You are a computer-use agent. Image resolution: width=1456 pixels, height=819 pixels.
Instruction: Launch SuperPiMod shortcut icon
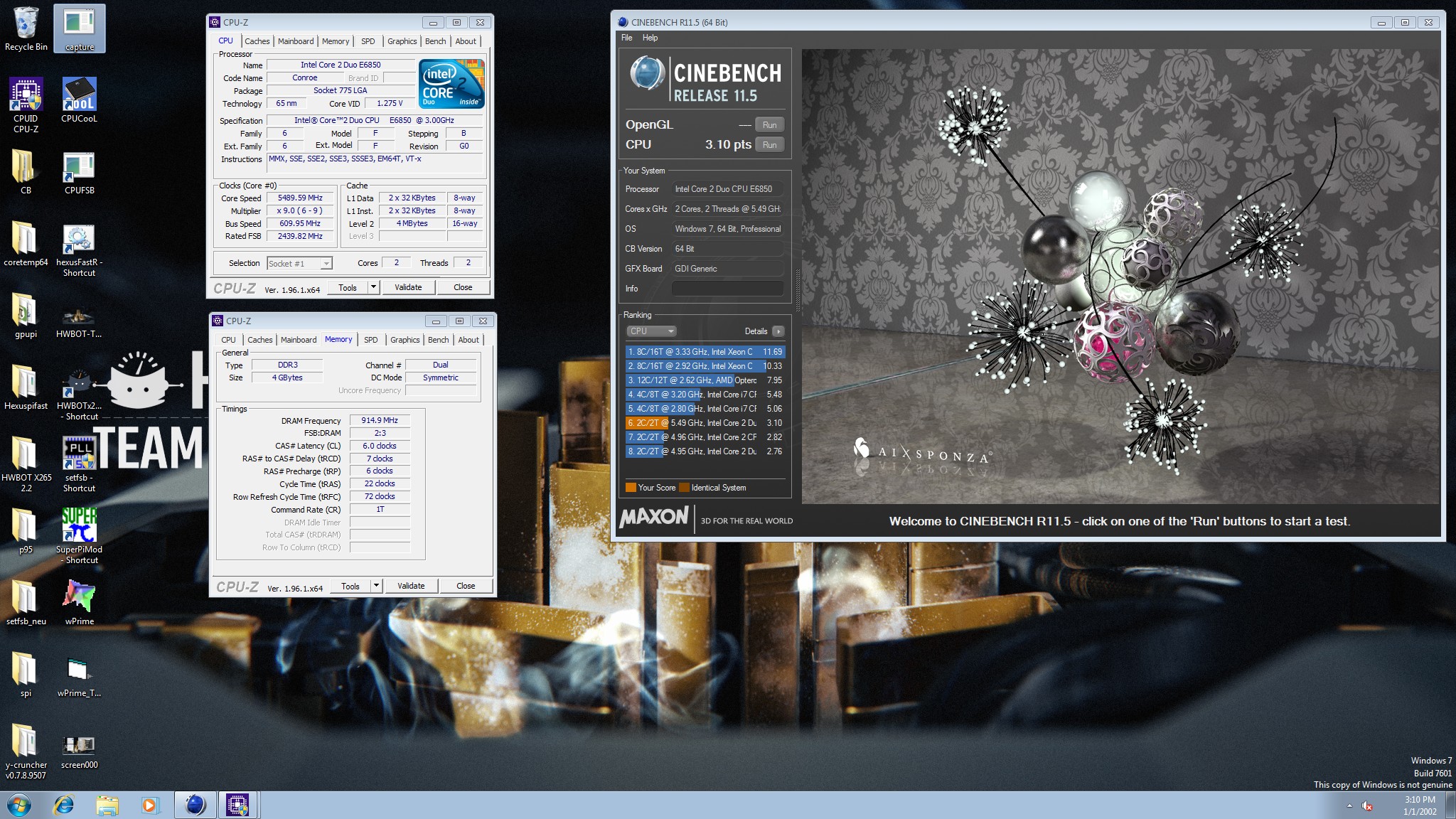(79, 536)
